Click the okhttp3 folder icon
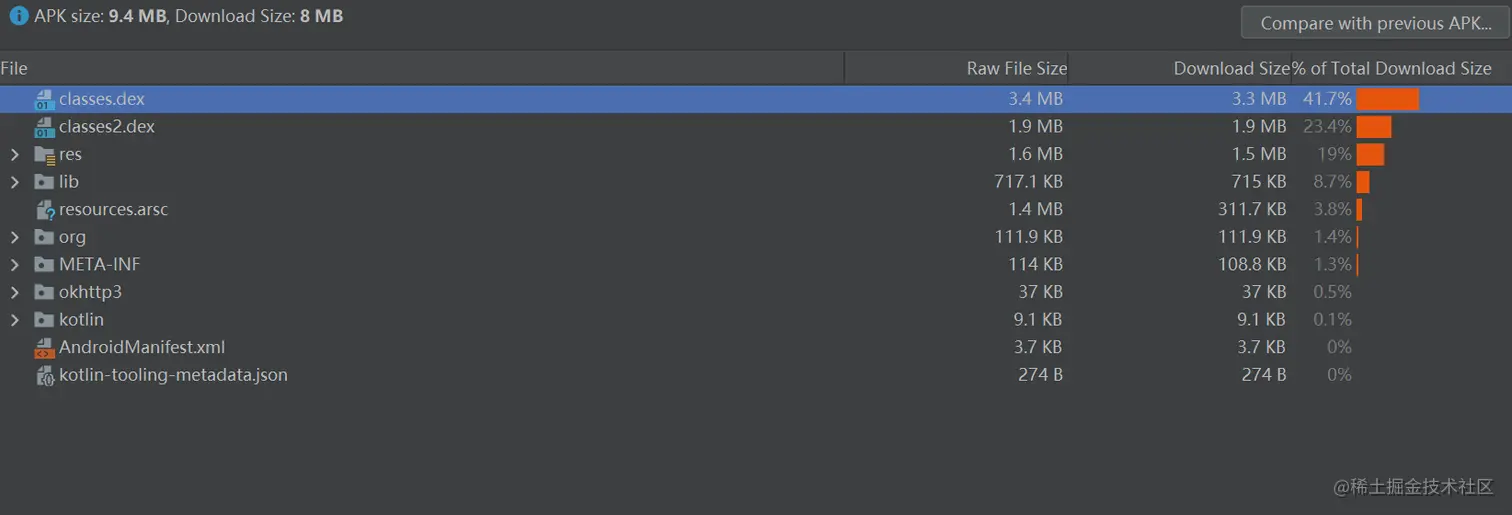 pyautogui.click(x=44, y=292)
